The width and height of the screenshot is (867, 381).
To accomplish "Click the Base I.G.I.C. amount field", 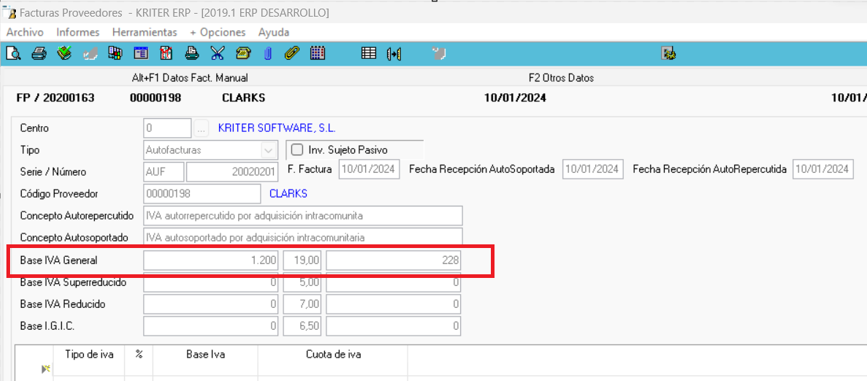I will coord(211,326).
